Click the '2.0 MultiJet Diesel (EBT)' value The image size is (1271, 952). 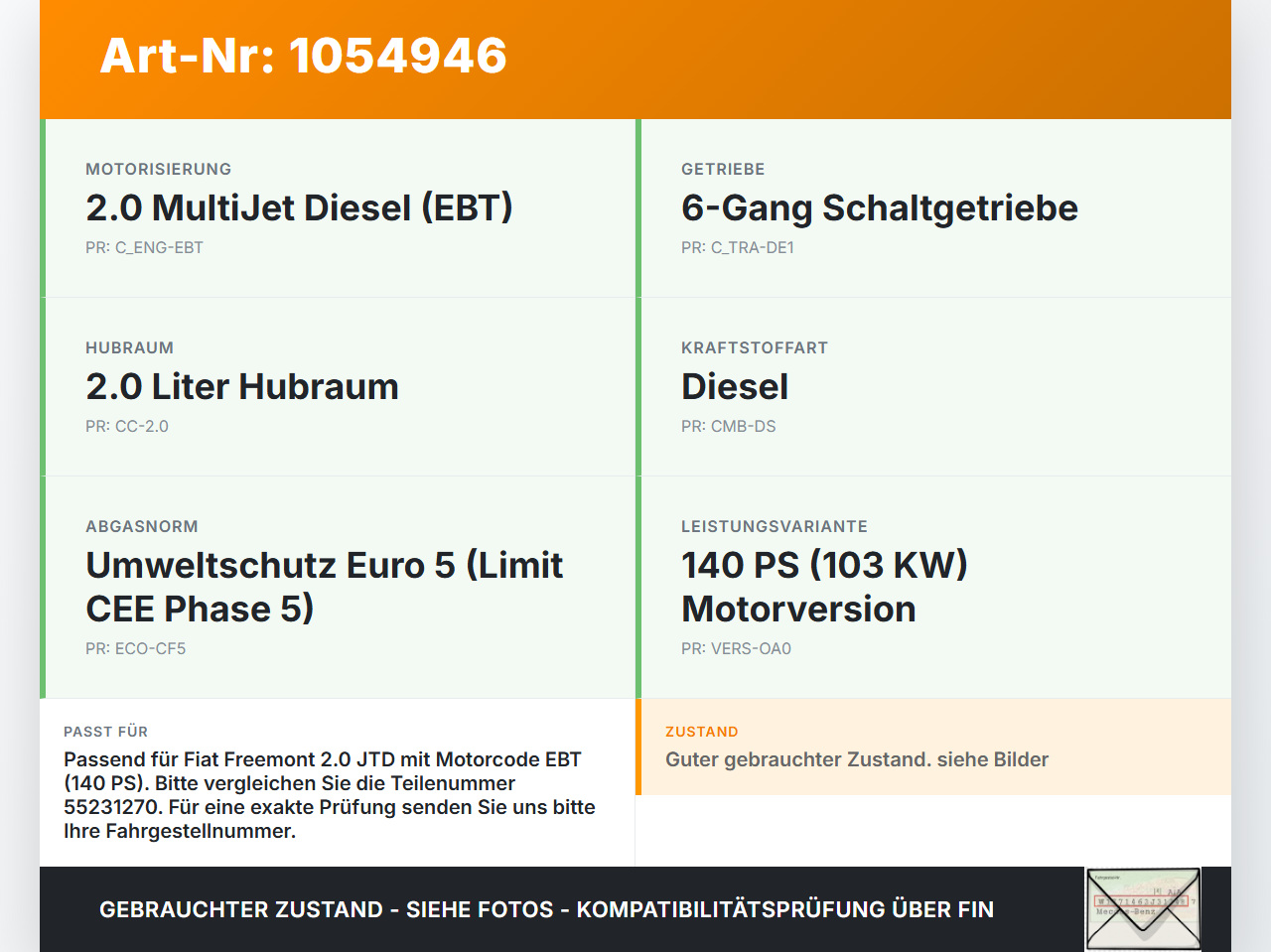pyautogui.click(x=299, y=207)
